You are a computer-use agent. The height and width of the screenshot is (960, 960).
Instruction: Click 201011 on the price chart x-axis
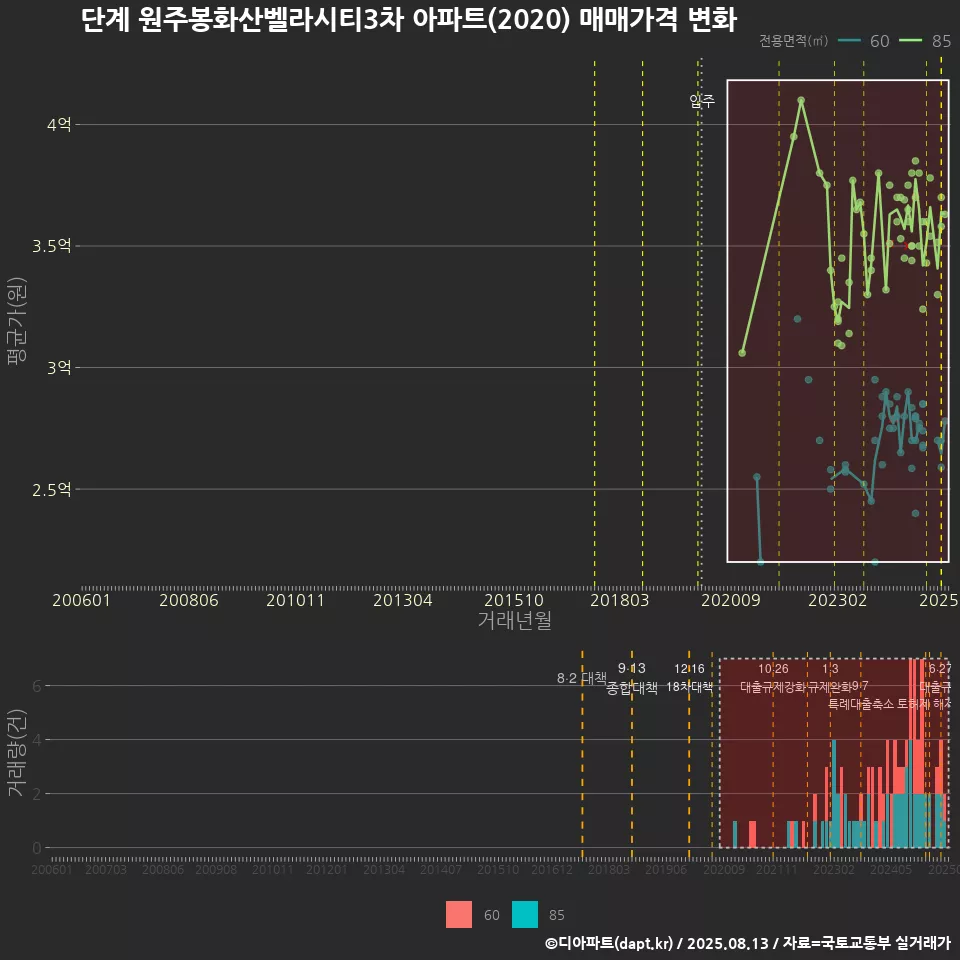[x=295, y=600]
